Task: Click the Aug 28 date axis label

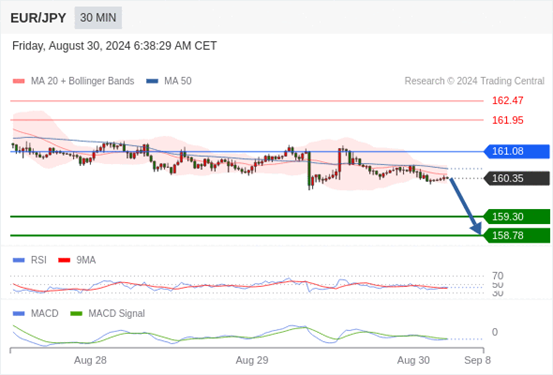Action: (90, 360)
